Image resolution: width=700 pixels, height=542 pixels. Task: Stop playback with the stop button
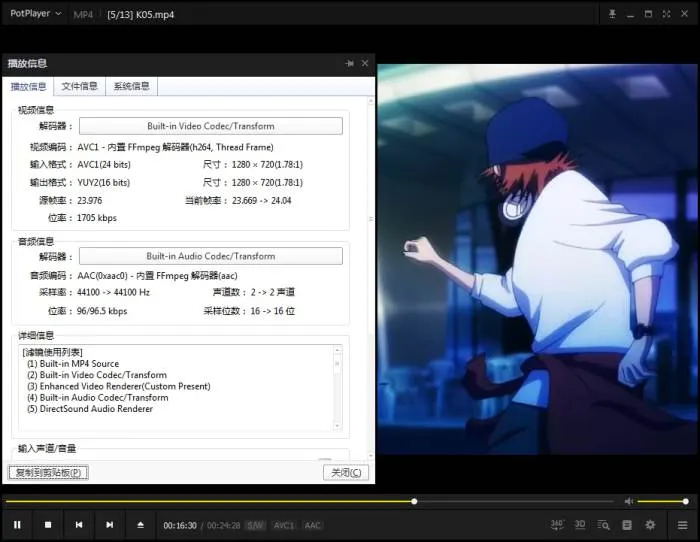click(x=48, y=525)
